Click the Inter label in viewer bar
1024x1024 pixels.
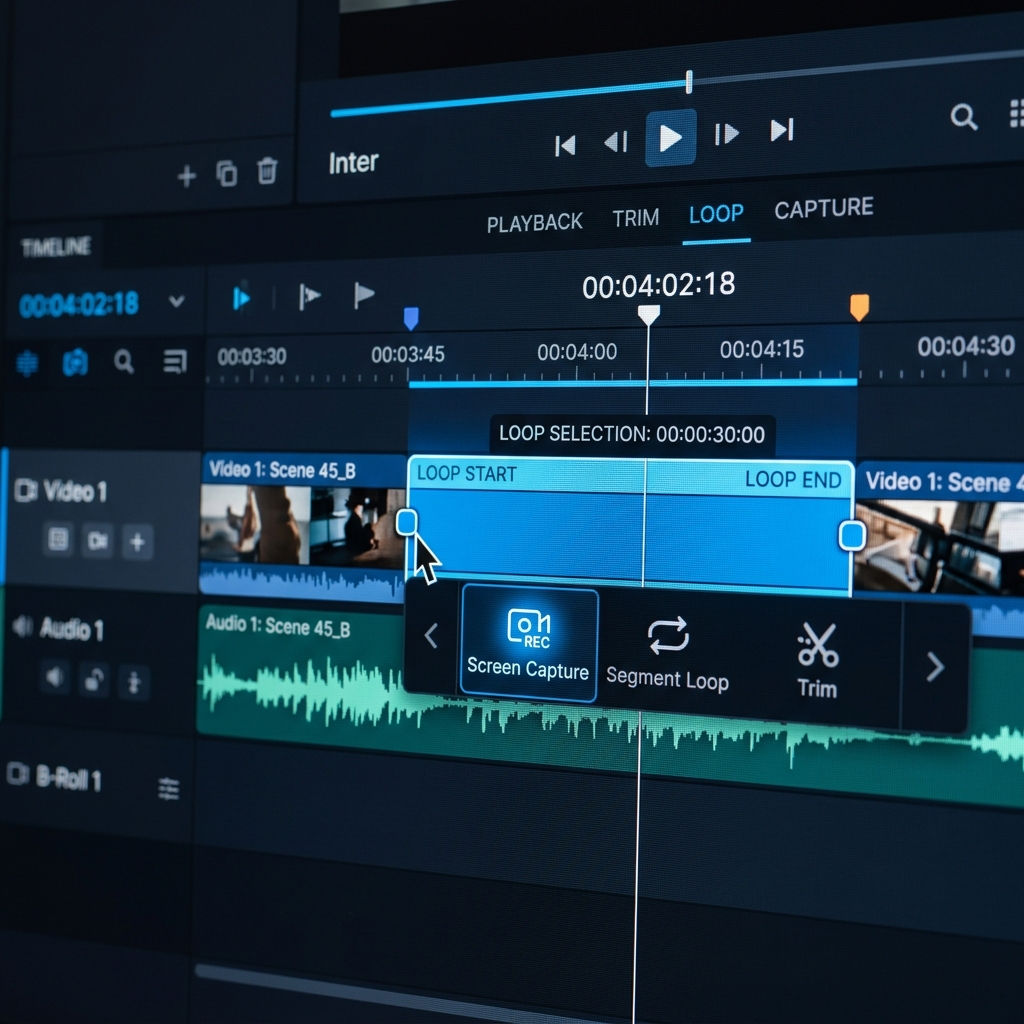point(353,162)
